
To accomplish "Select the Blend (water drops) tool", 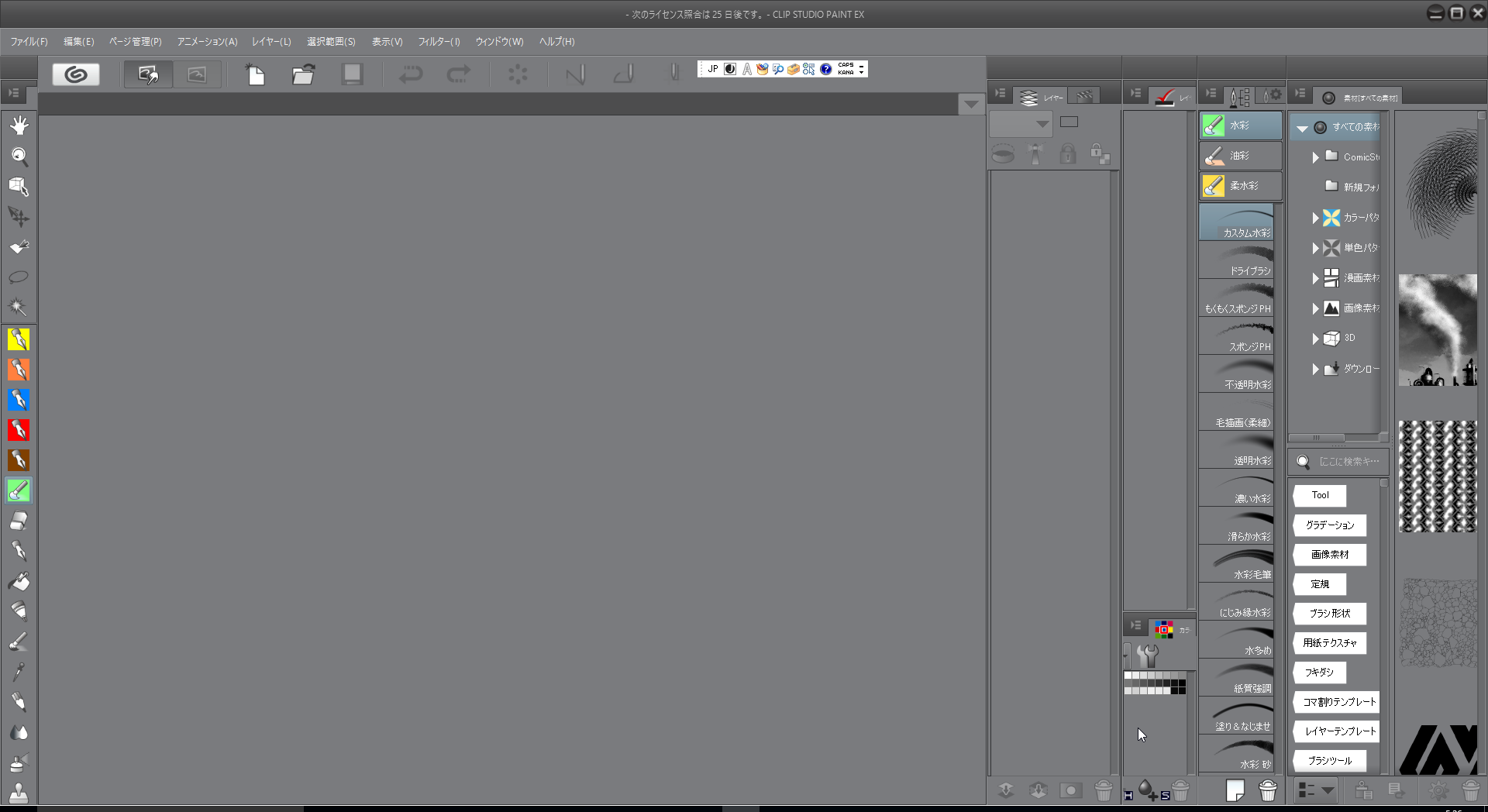I will (19, 732).
